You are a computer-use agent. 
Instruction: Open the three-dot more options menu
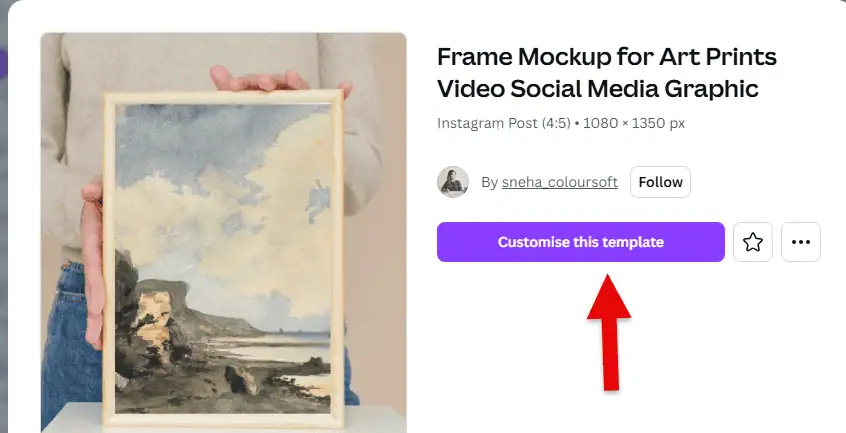pyautogui.click(x=801, y=242)
